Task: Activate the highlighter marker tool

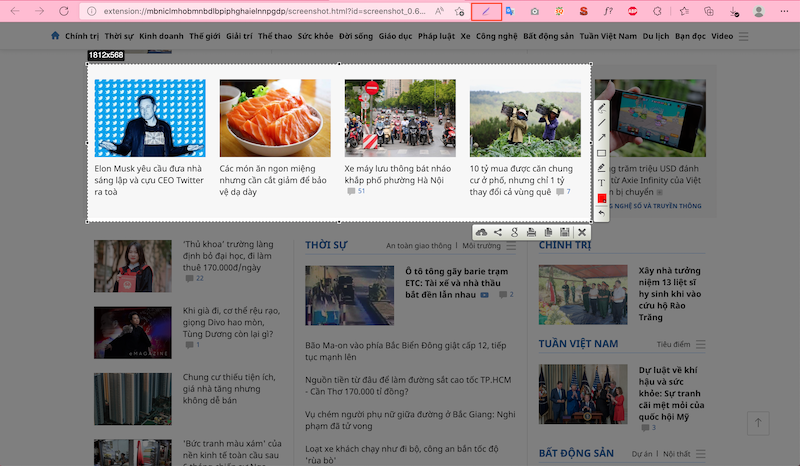Action: [602, 167]
